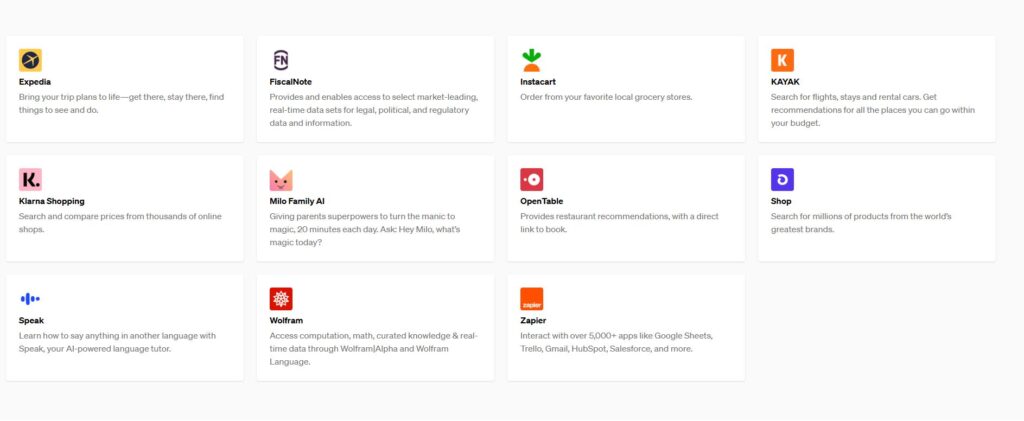
Task: Open the Klarna Shopping title link
Action: tap(51, 201)
